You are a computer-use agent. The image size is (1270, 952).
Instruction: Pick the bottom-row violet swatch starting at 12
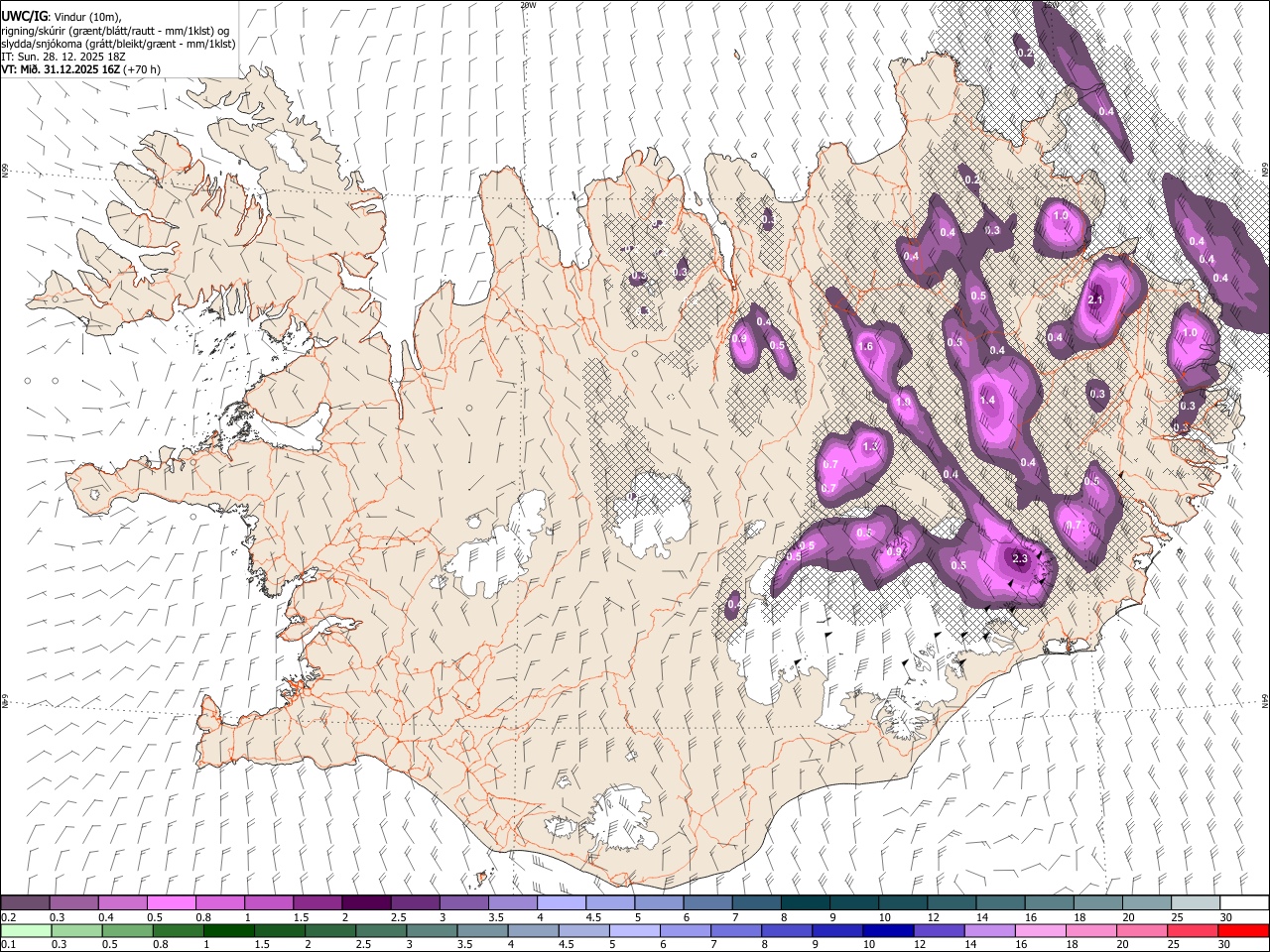[939, 930]
